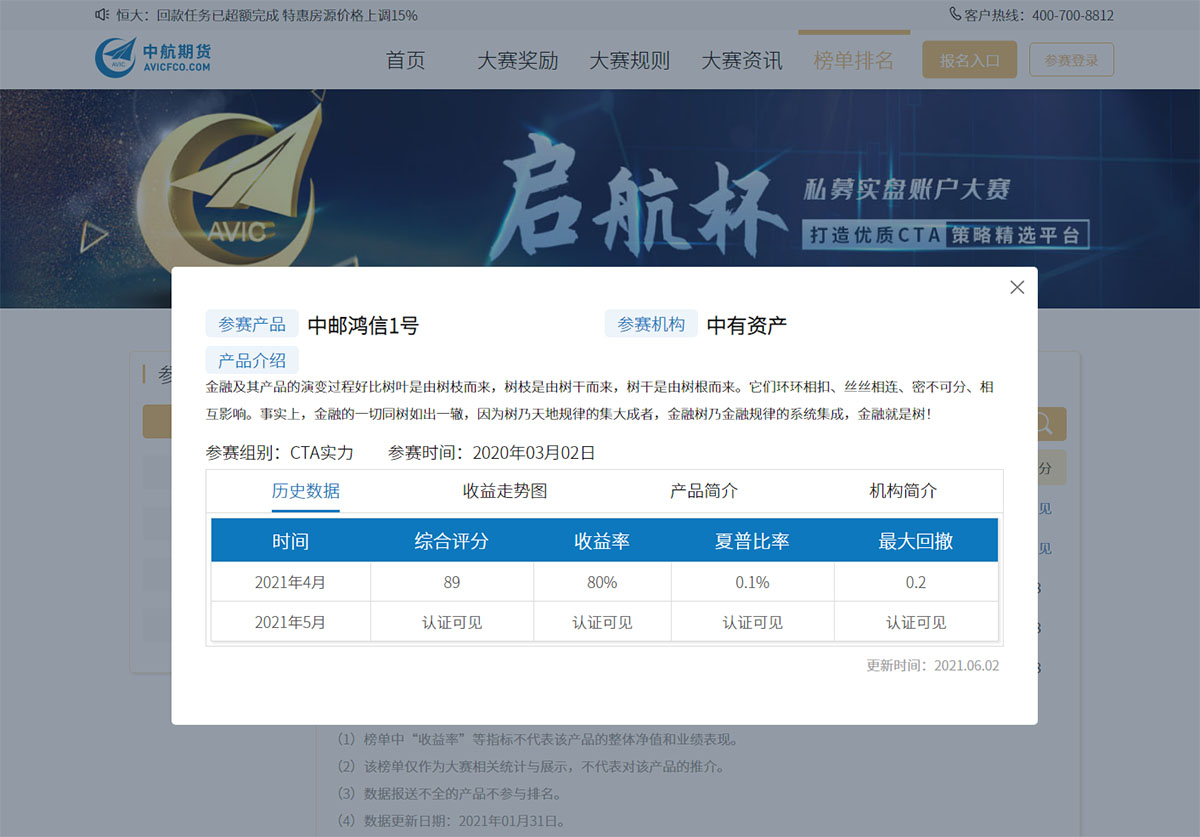Switch to the 收益走势图 tab
1200x837 pixels.
point(505,491)
